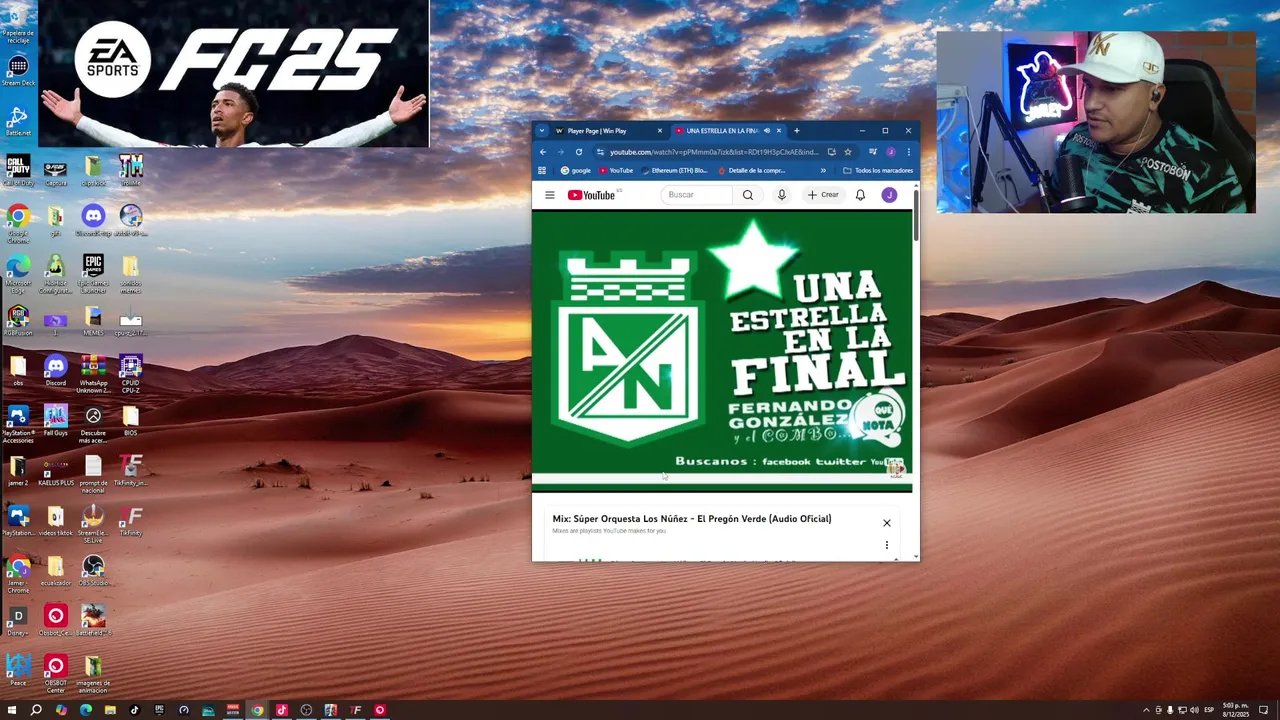Open RGBFusion desktop shortcut
1280x720 pixels.
coord(18,321)
